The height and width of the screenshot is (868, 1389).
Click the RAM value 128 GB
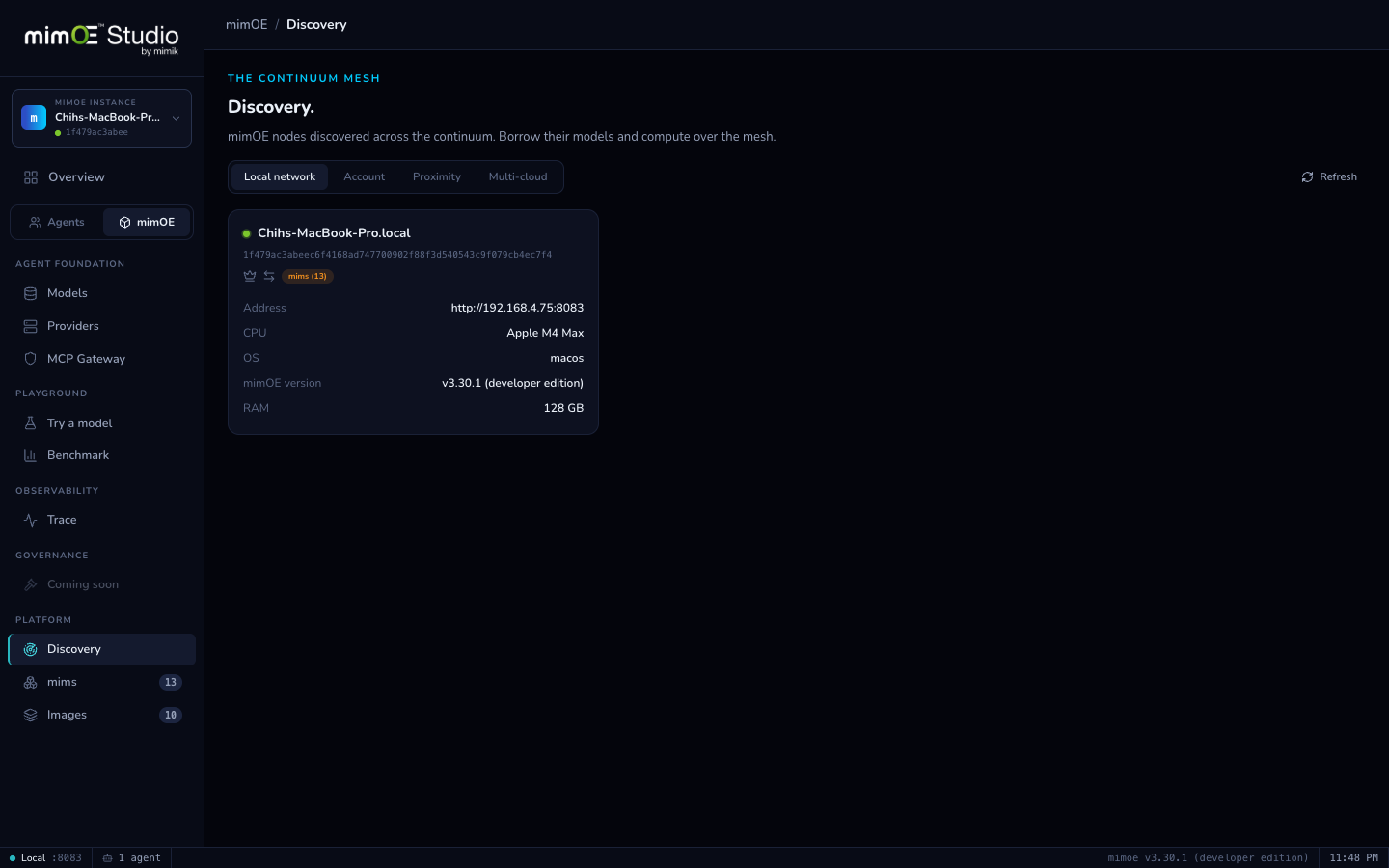pos(563,408)
